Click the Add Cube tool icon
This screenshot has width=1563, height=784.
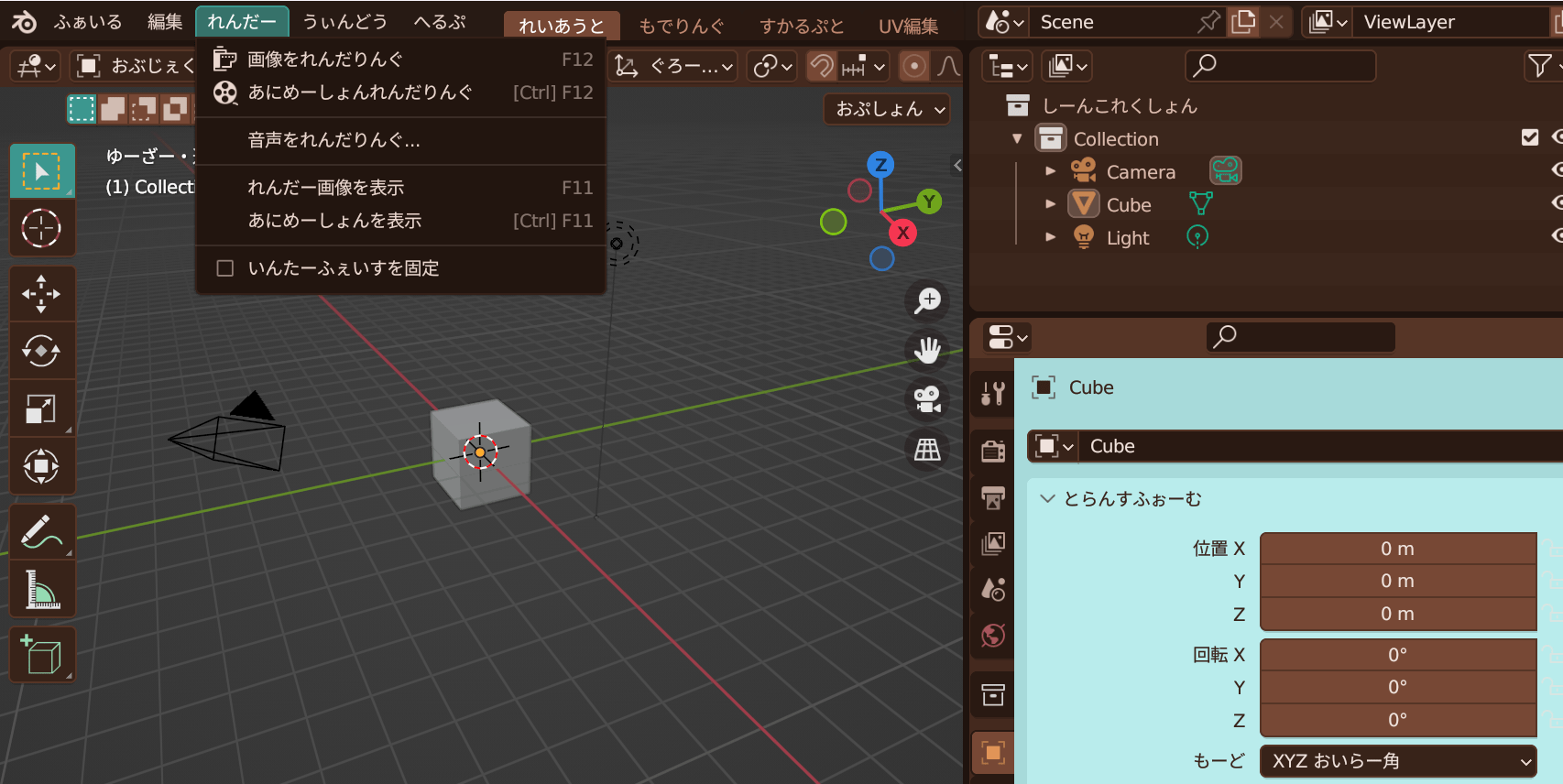(x=41, y=654)
